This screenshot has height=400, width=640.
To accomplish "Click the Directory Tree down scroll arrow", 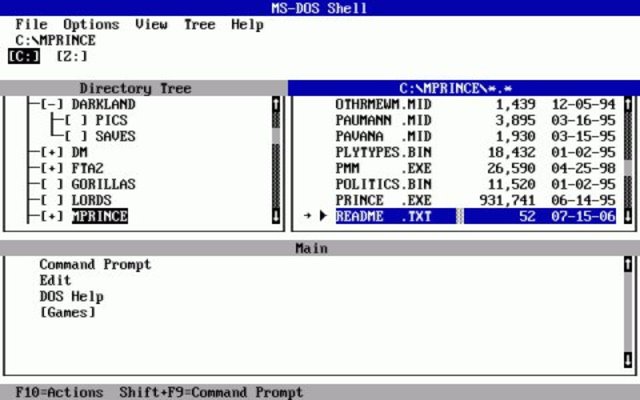I will (276, 216).
